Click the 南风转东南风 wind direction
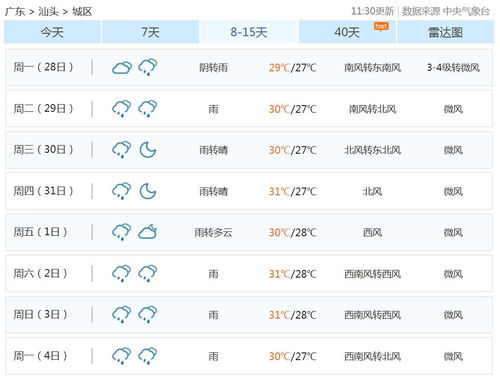 [372, 68]
